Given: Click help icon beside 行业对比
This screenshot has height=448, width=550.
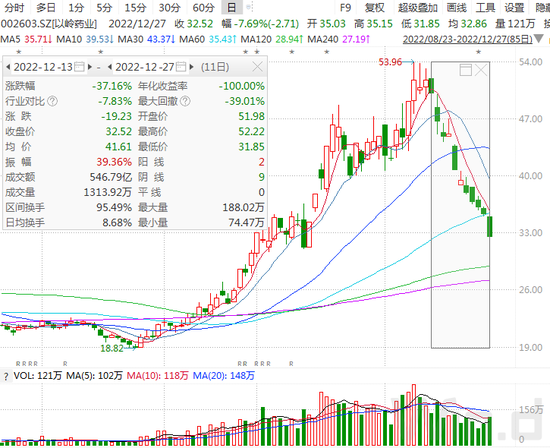Looking at the screenshot, I should coord(52,101).
